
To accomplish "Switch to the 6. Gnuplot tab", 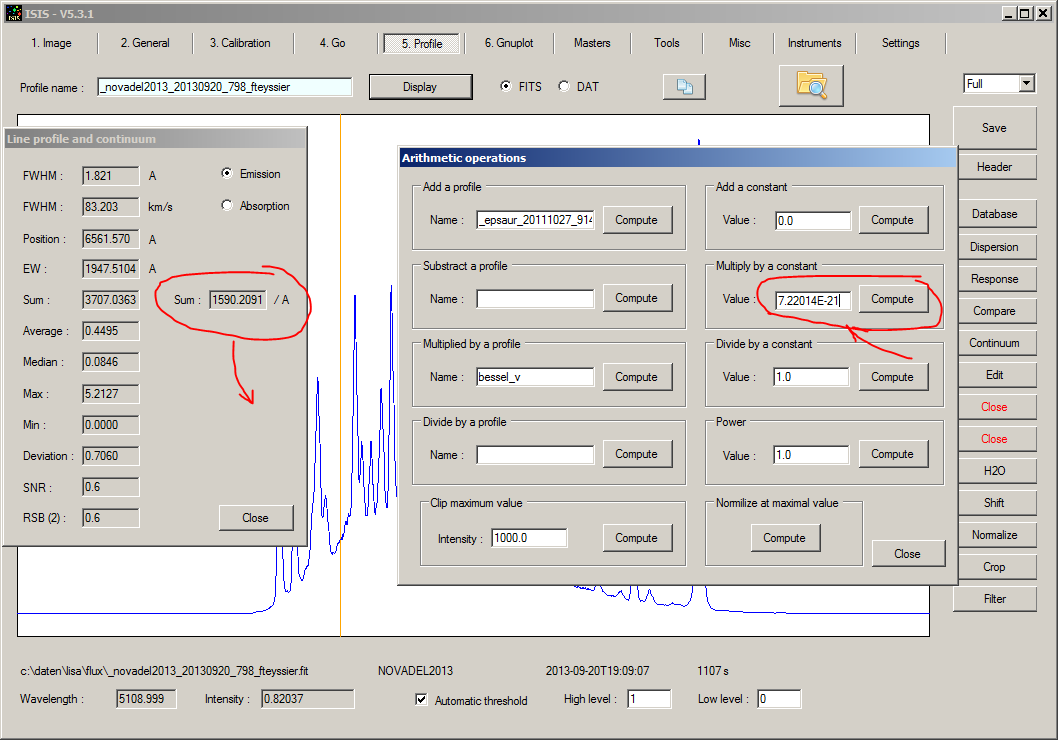I will point(509,43).
